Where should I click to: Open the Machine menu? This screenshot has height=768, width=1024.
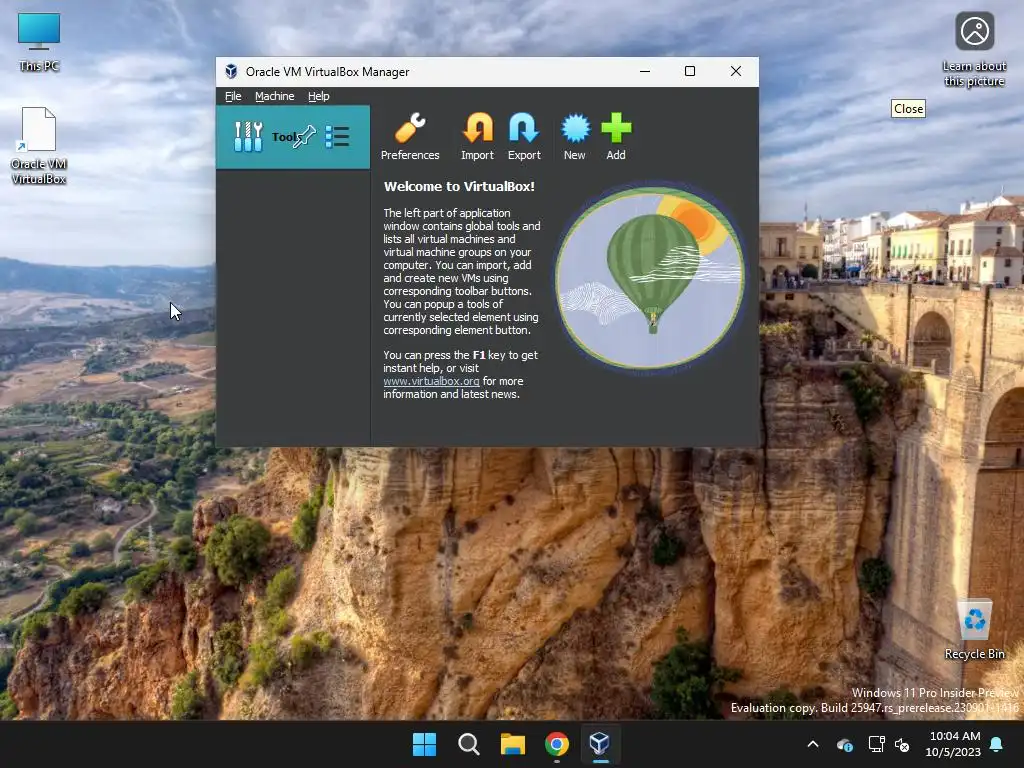(x=274, y=96)
